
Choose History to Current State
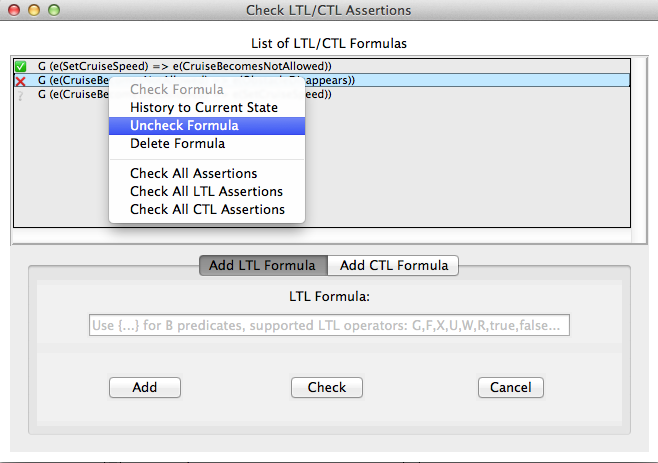[x=204, y=107]
